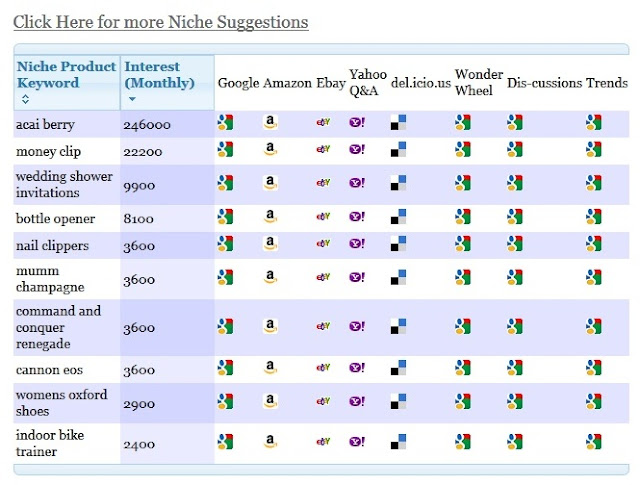Open Amazon icon for wedding shower invitations
Viewport: 640px width, 485px height.
tap(270, 183)
